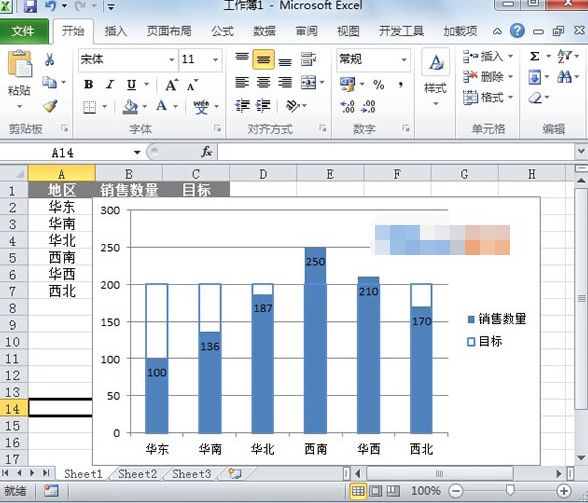
Task: Click the Insert Function fx button
Action: point(207,152)
